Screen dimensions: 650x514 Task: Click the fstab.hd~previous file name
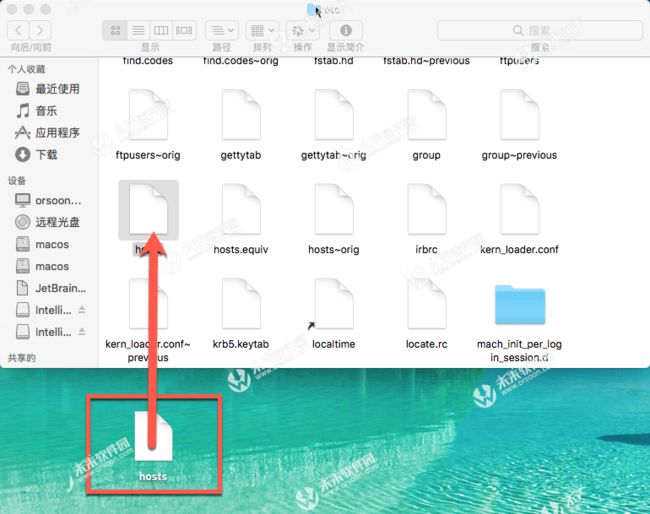(x=427, y=61)
